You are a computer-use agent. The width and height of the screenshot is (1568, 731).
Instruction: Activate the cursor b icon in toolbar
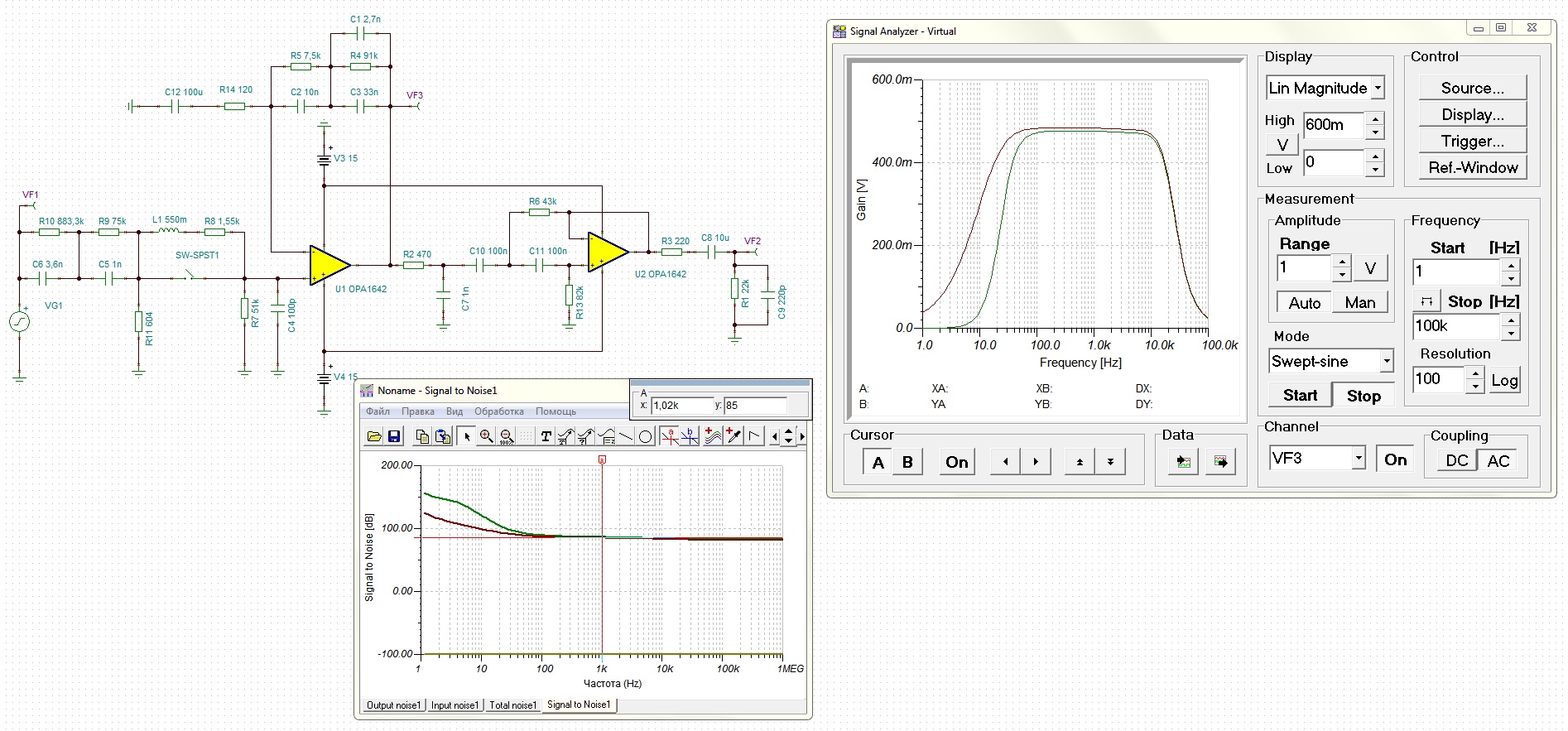[x=690, y=436]
